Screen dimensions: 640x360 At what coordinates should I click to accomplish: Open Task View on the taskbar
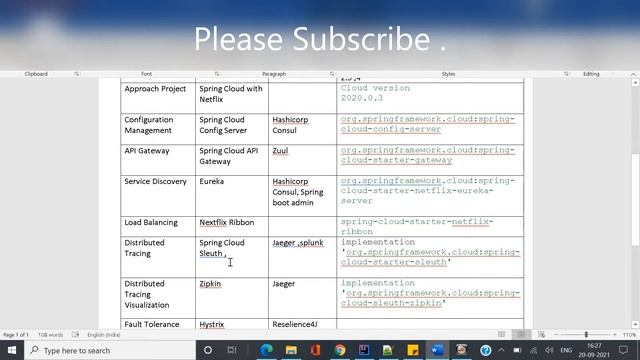coord(232,350)
